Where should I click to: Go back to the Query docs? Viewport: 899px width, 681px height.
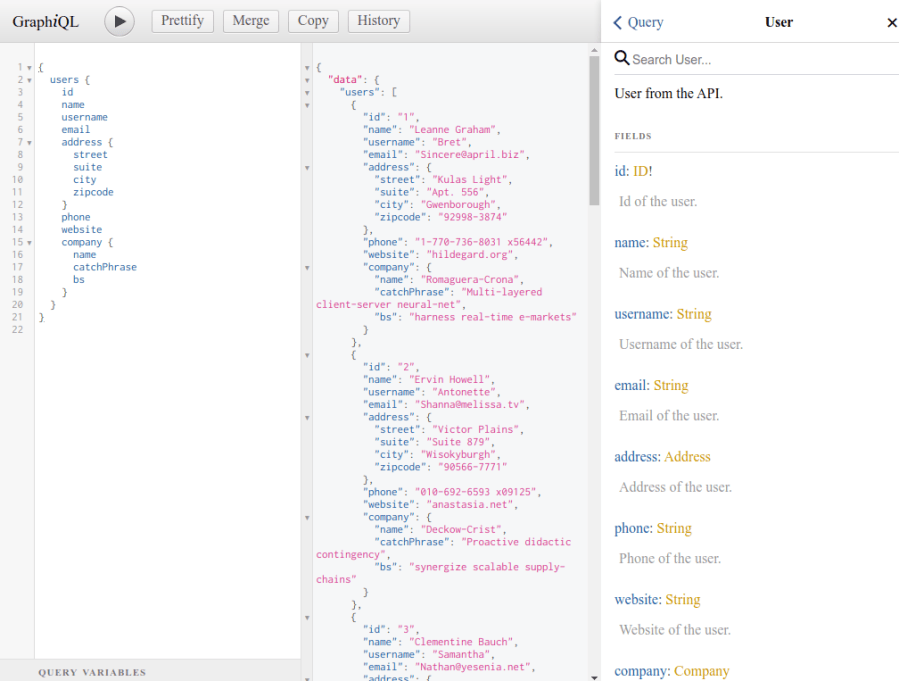638,22
